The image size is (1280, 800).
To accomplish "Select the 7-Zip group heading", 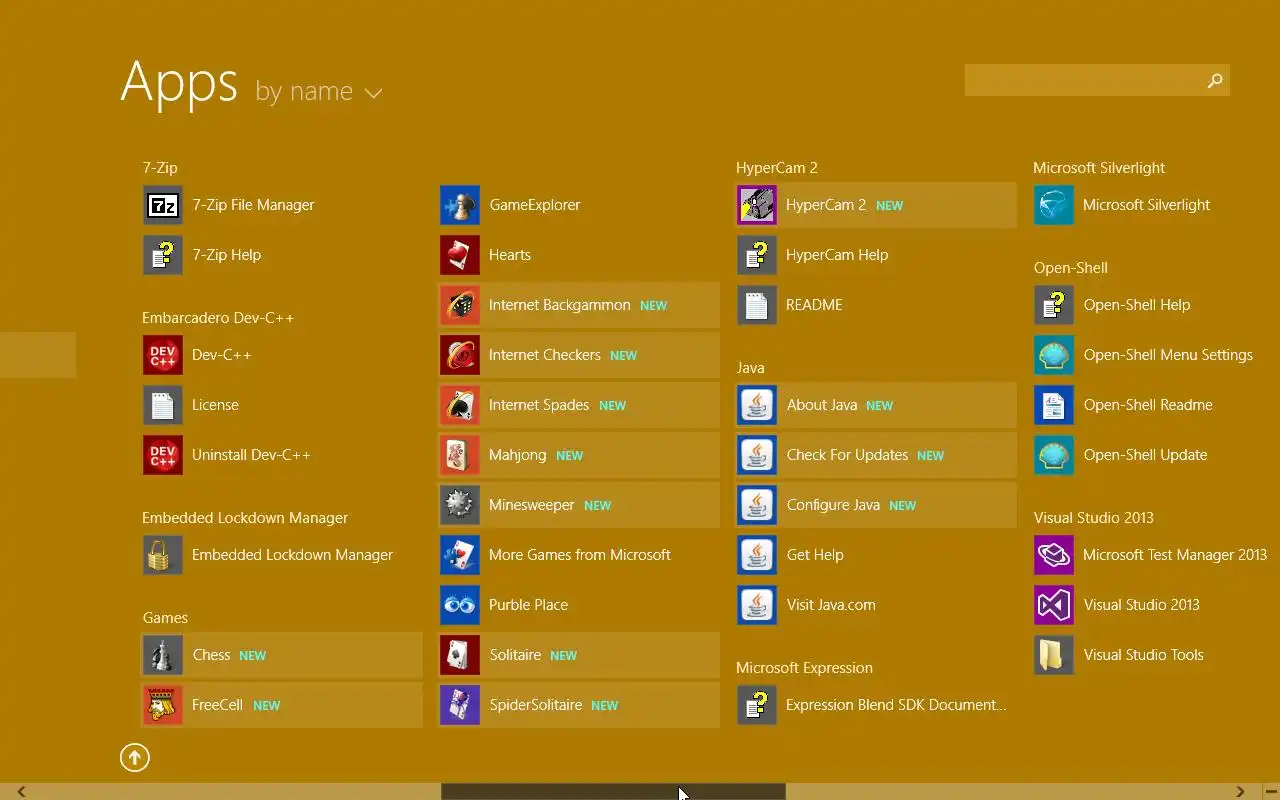I will tap(160, 168).
